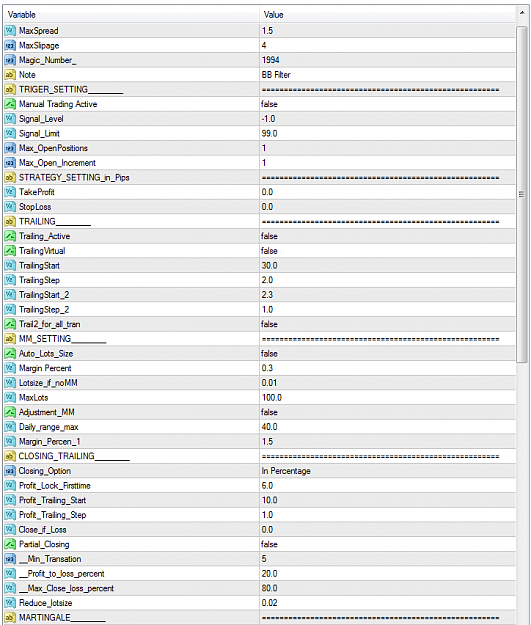Click the Trailing_Active boolean icon

pos(10,236)
